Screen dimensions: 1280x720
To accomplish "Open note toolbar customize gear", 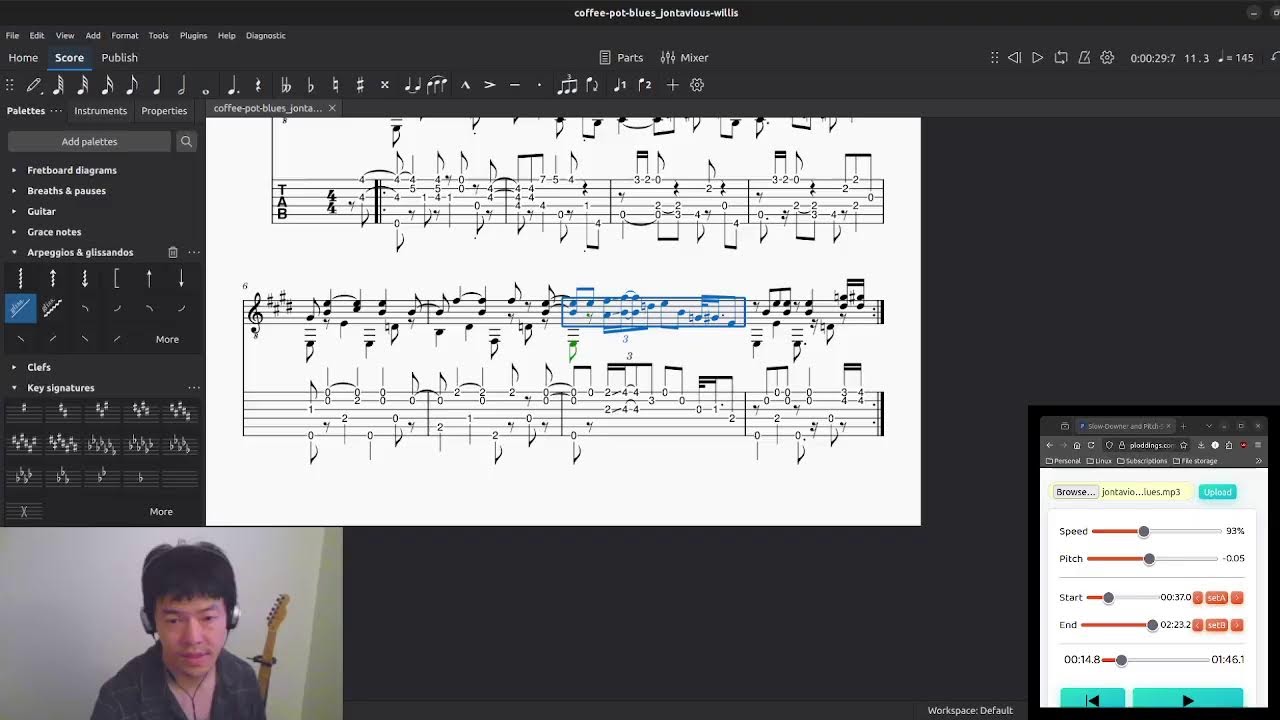I will point(697,85).
